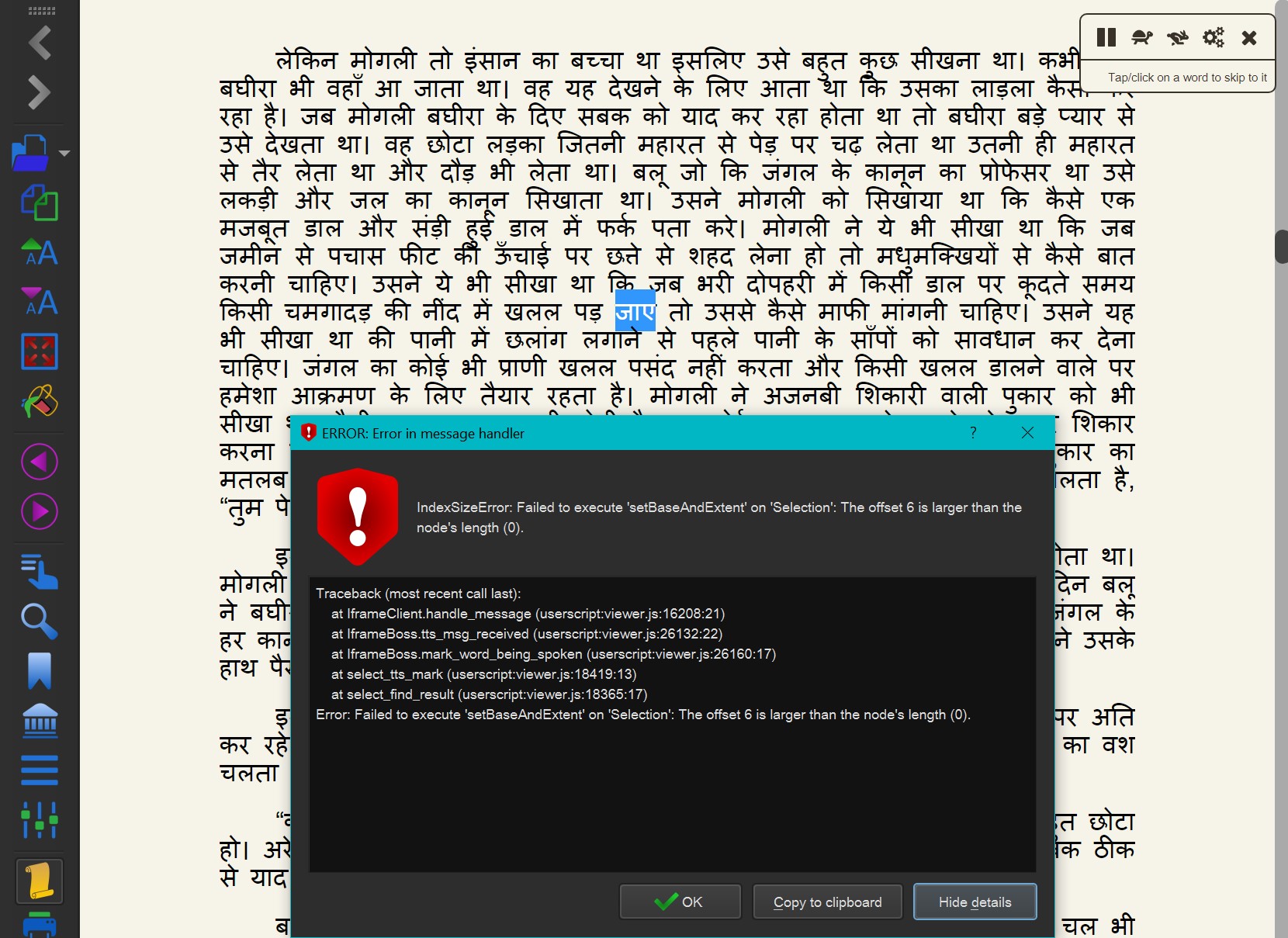Click the IframeBoss.tts_msg_received traceback line
This screenshot has width=1288, height=938.
[x=527, y=634]
